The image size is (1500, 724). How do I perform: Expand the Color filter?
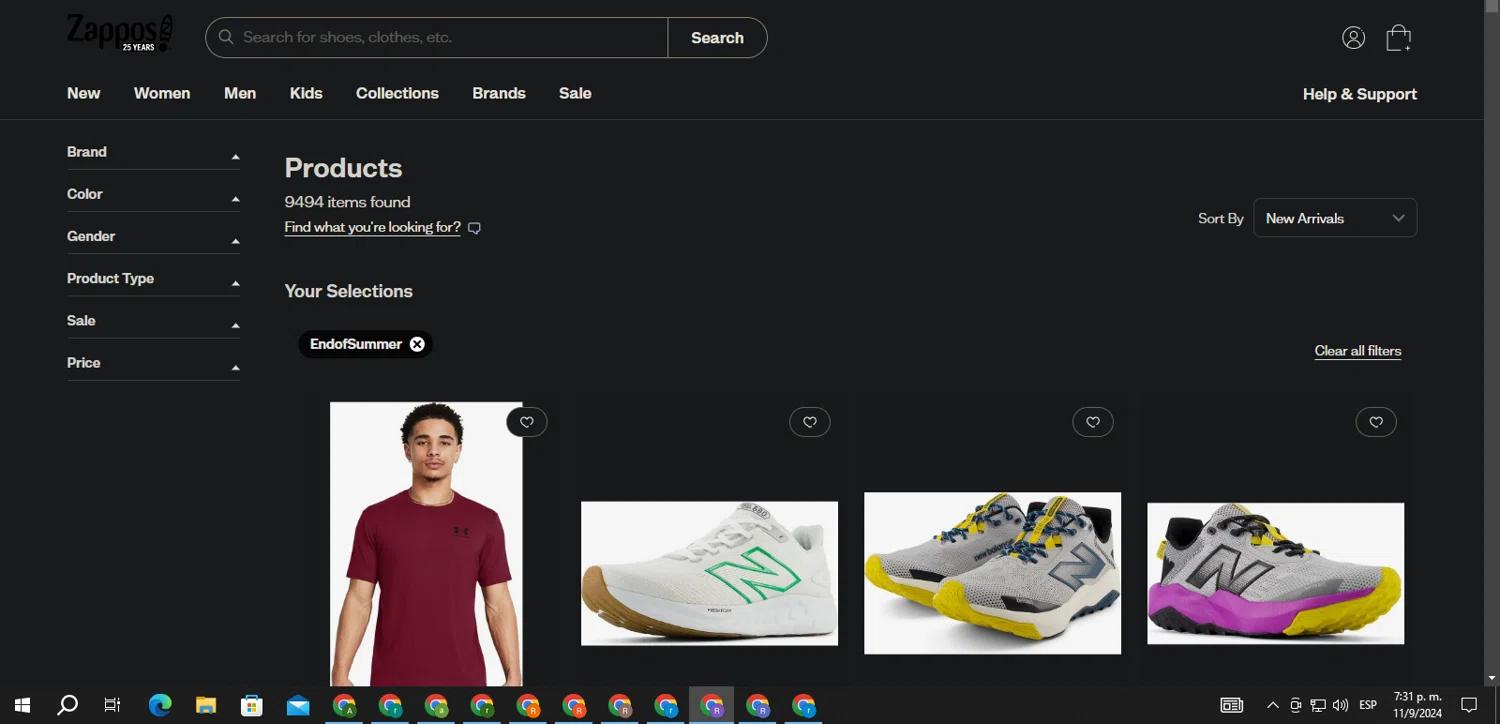point(153,194)
